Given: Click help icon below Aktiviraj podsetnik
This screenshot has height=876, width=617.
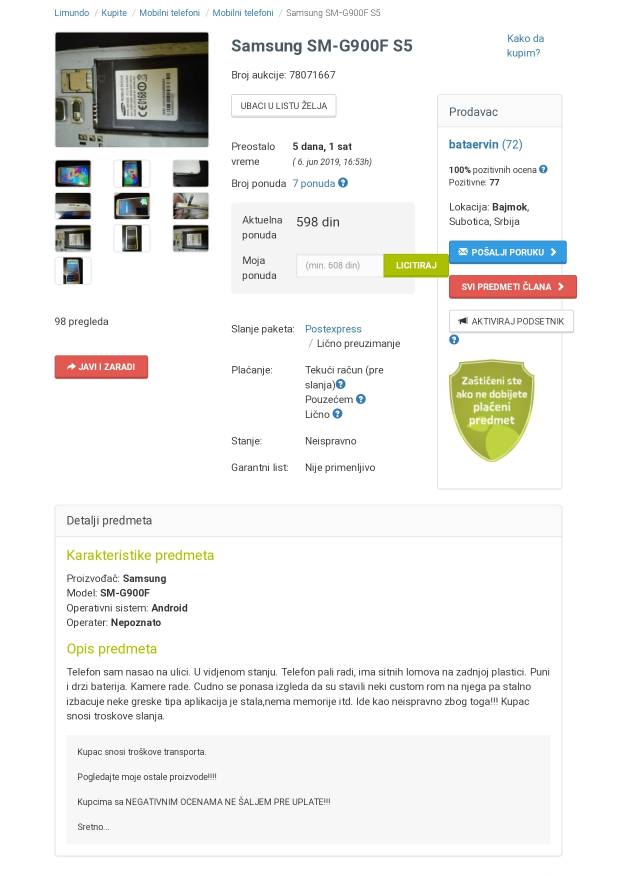Looking at the screenshot, I should [454, 340].
